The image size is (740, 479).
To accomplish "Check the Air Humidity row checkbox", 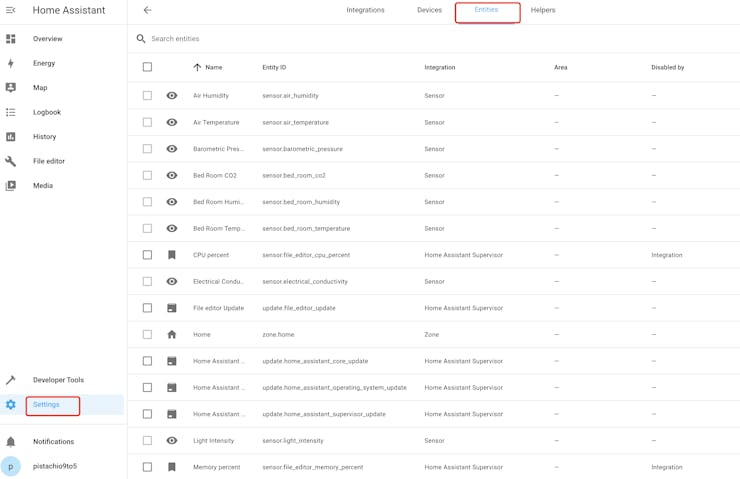I will pyautogui.click(x=147, y=96).
